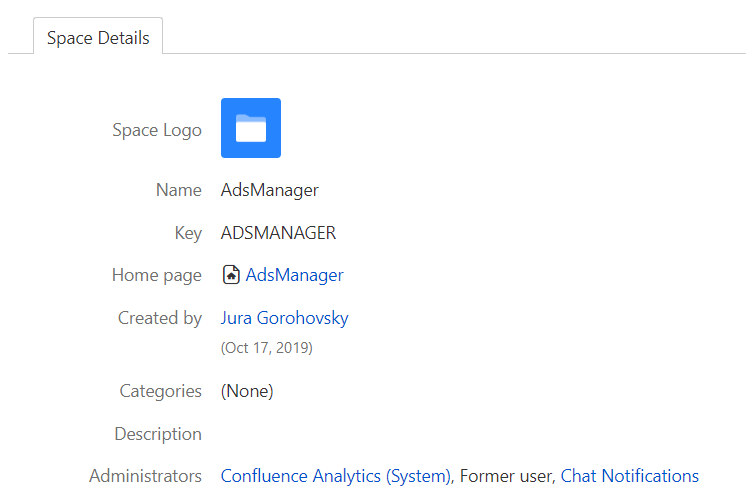Open the Chat Notifications administrator link

coord(629,476)
